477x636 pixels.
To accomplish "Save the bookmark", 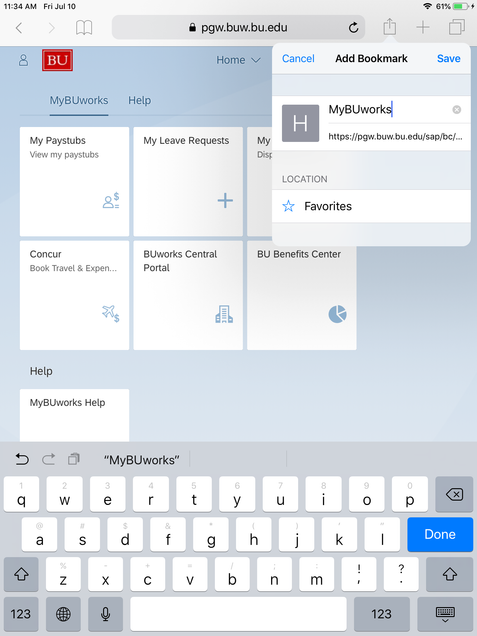I will [449, 58].
